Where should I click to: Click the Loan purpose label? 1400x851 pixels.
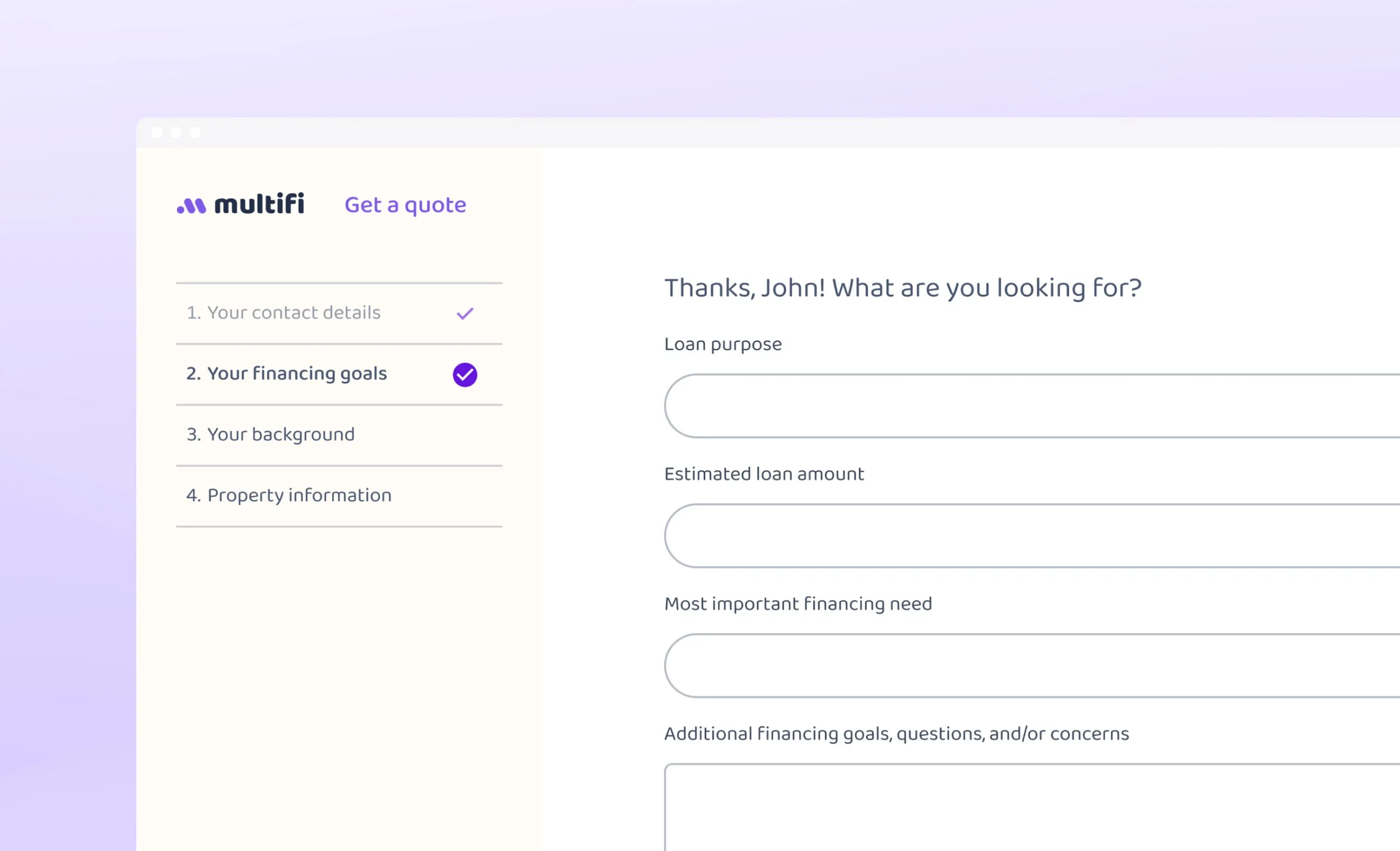pos(723,344)
